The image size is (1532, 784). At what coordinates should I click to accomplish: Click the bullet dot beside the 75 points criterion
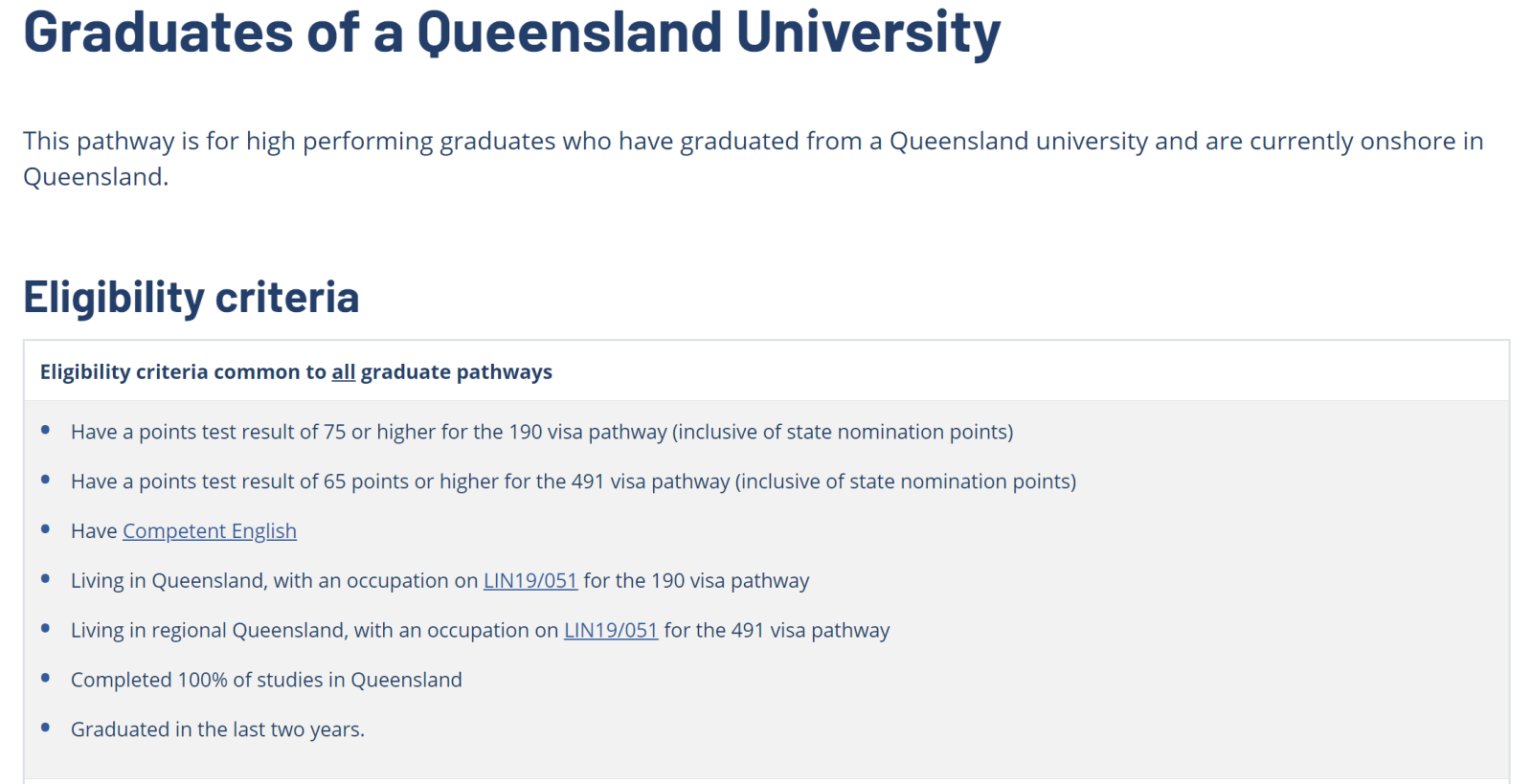click(45, 431)
